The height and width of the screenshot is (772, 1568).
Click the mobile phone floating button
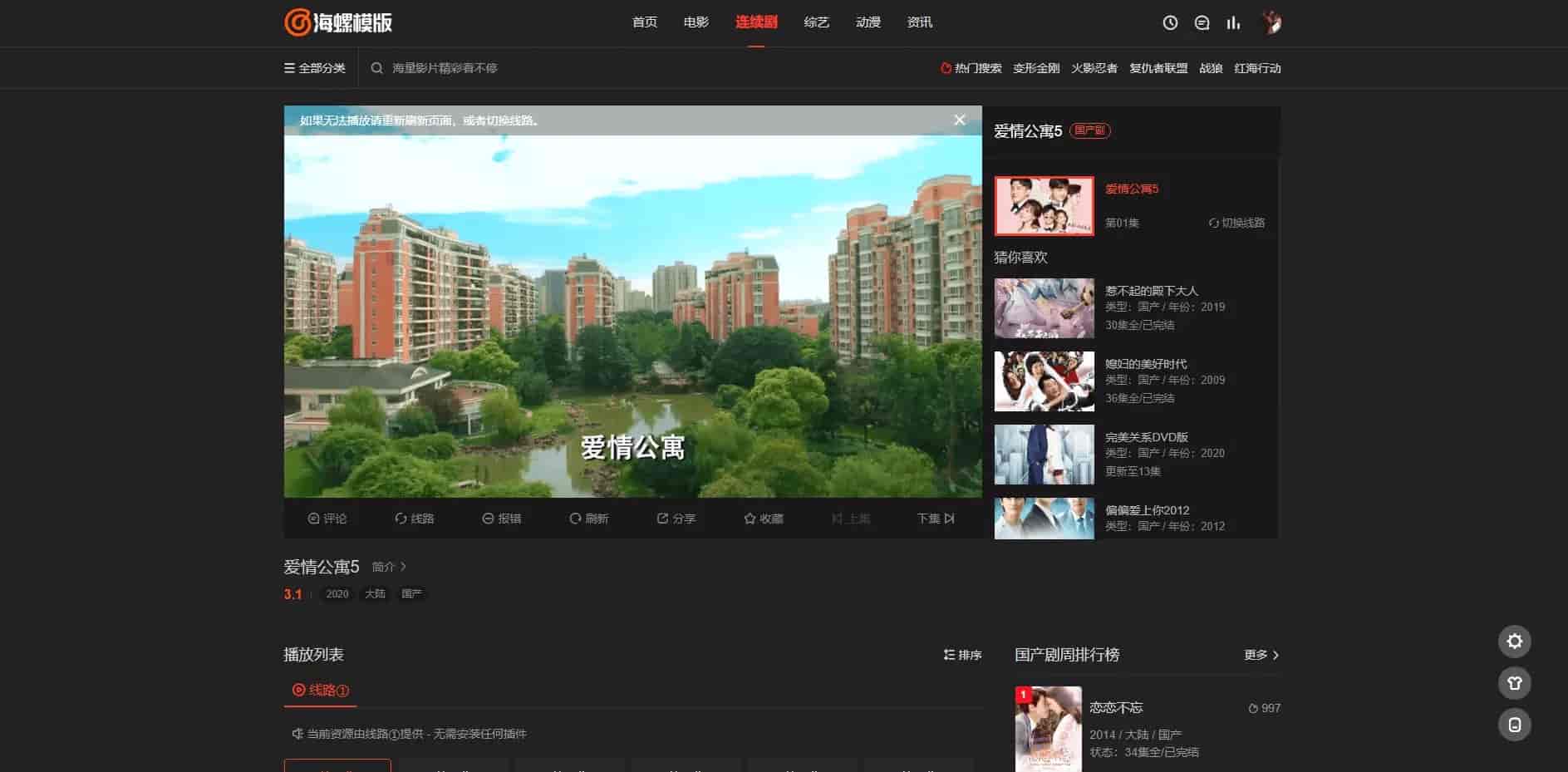point(1514,725)
